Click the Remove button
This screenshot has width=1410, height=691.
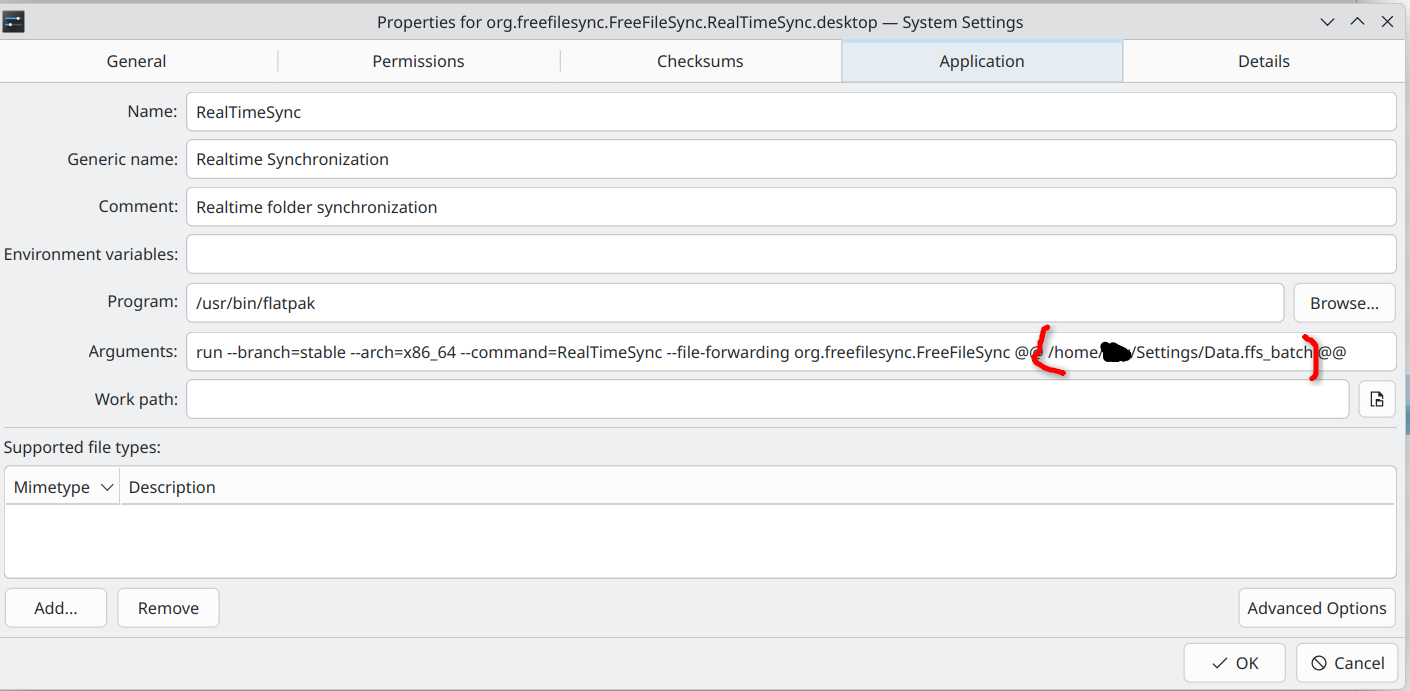[168, 608]
